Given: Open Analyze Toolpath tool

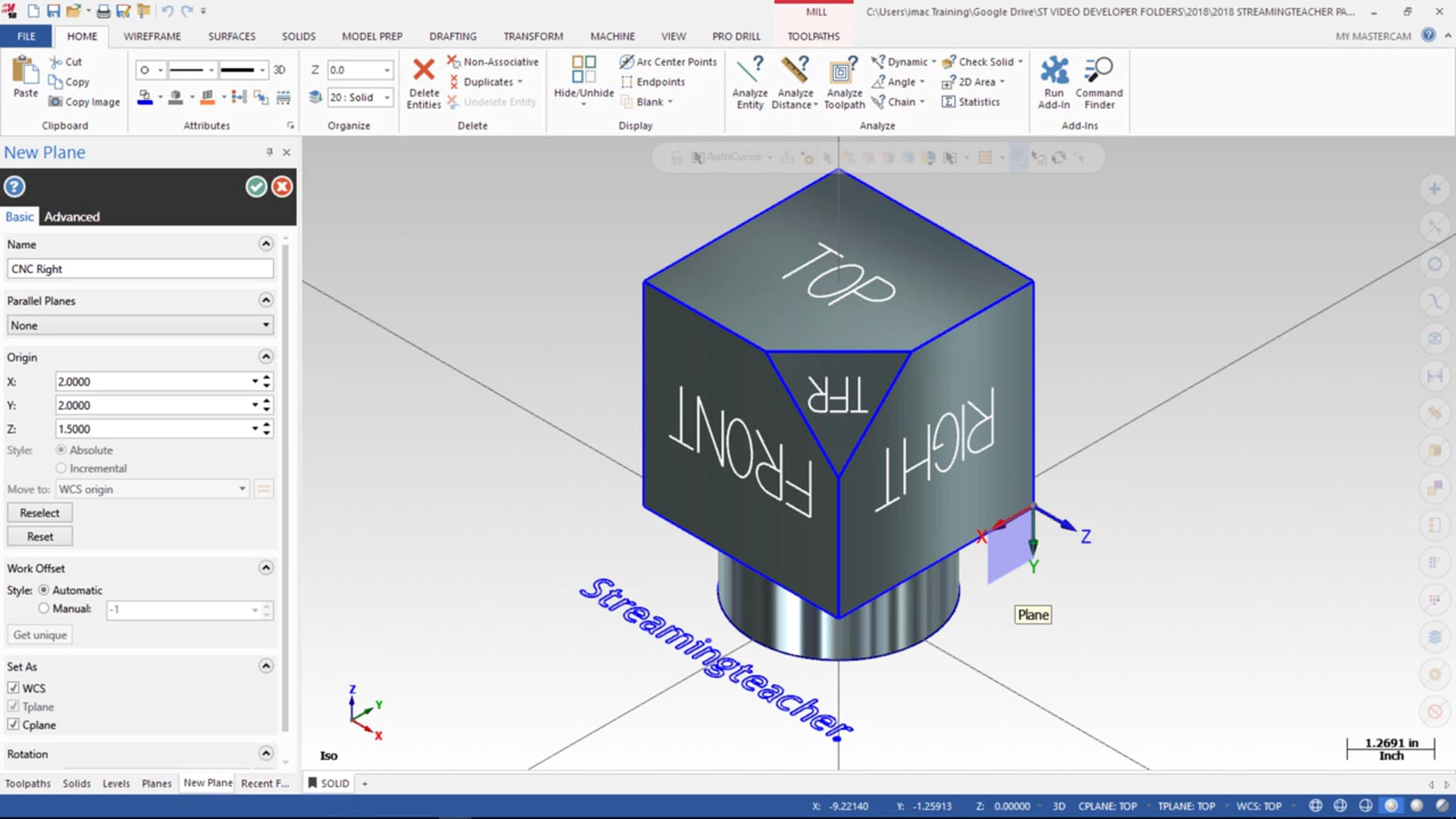Looking at the screenshot, I should pyautogui.click(x=844, y=82).
